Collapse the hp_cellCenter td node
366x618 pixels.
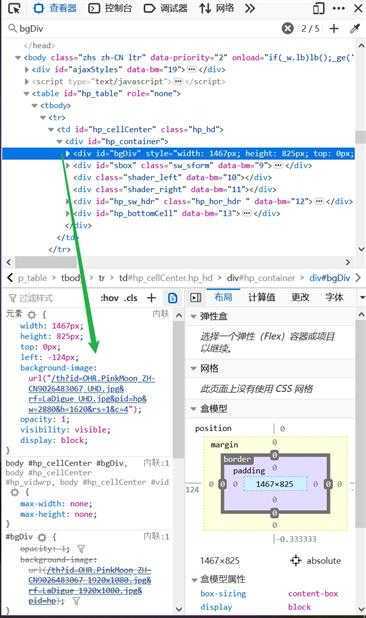(51, 129)
